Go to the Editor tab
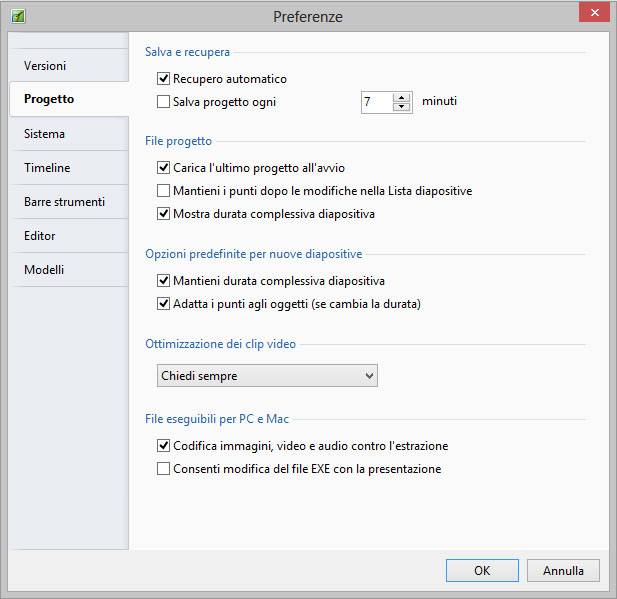617x599 pixels. [x=40, y=236]
